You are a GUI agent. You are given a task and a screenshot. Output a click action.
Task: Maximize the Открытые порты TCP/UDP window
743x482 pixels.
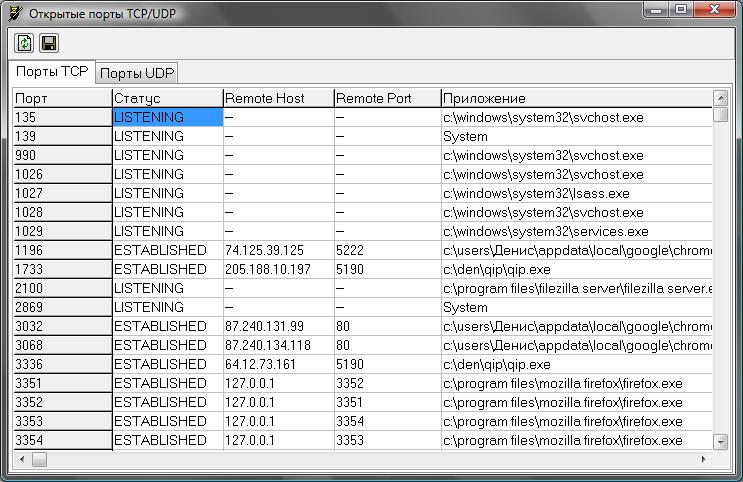680,9
